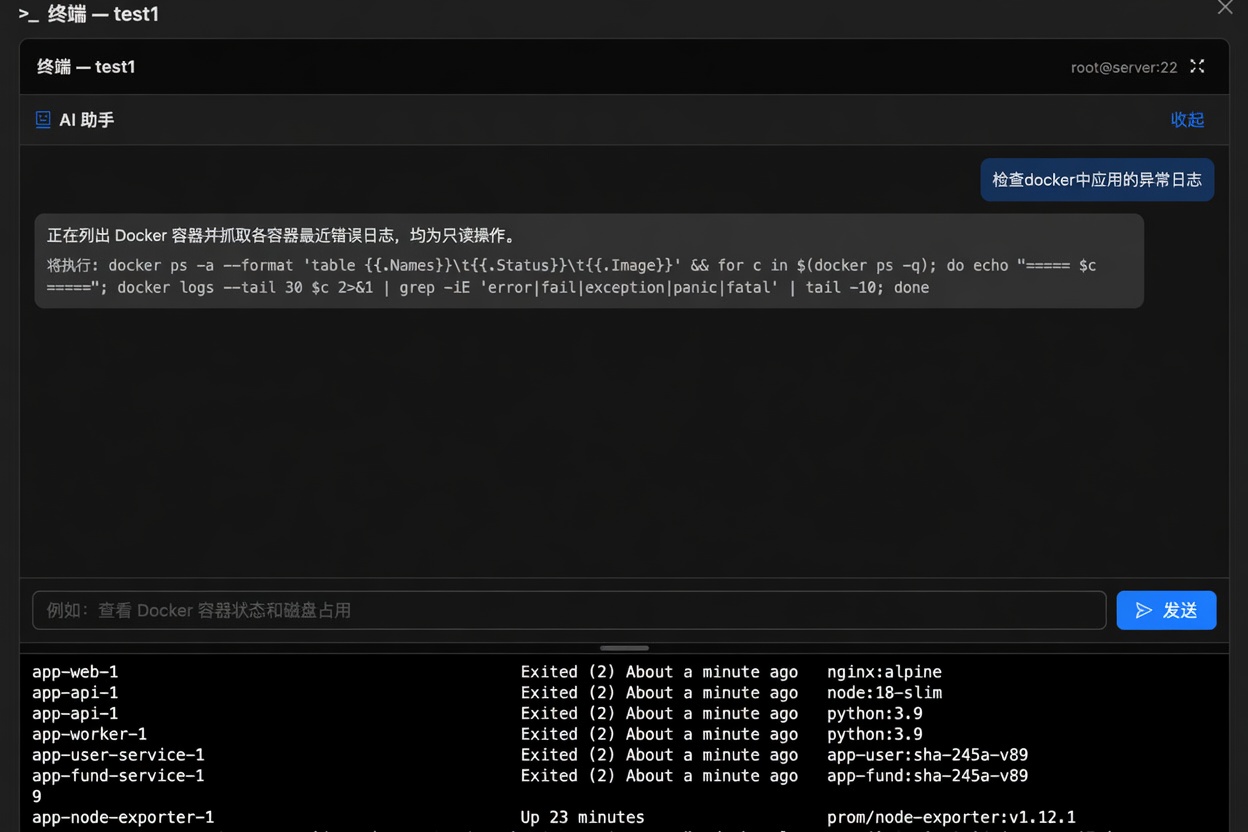1248x832 pixels.
Task: Click the root@server:22 connection label
Action: (x=1124, y=68)
